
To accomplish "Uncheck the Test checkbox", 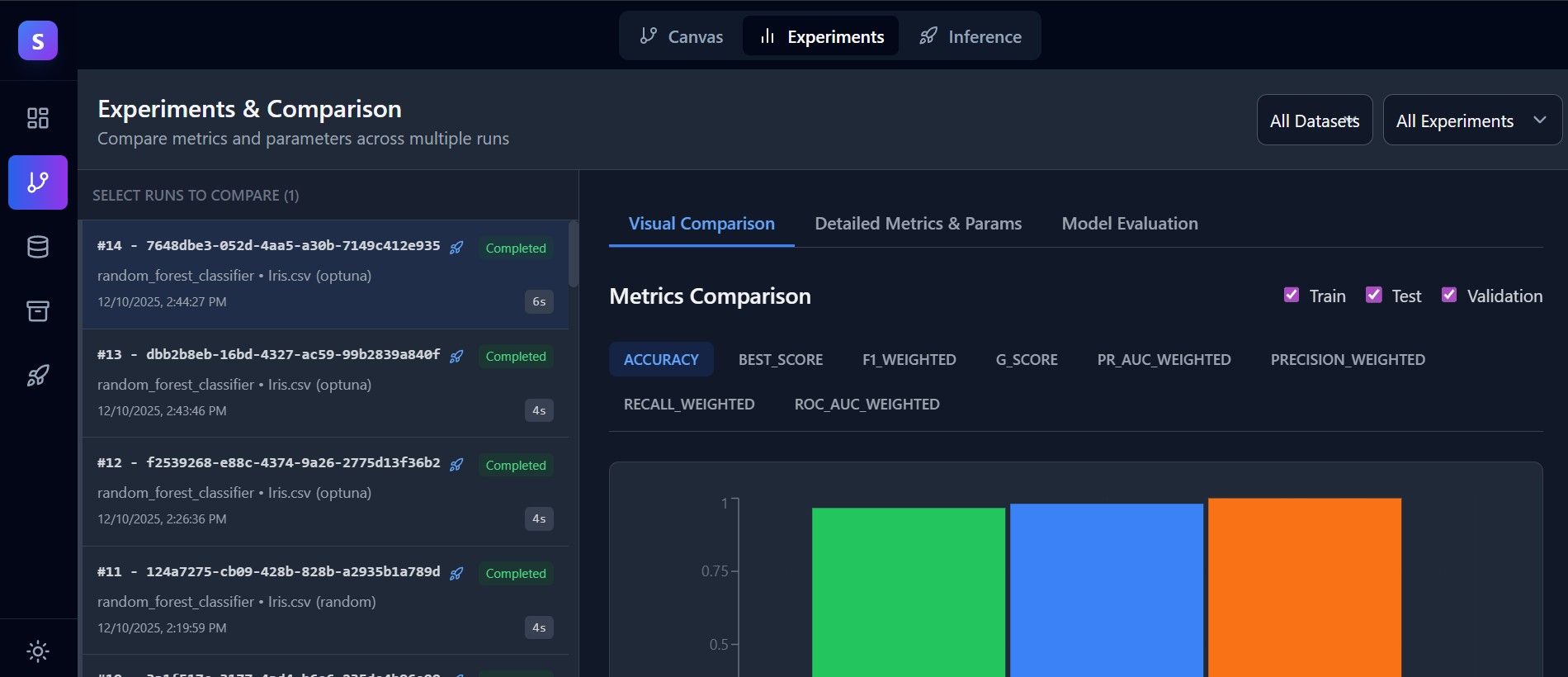I will [x=1373, y=295].
